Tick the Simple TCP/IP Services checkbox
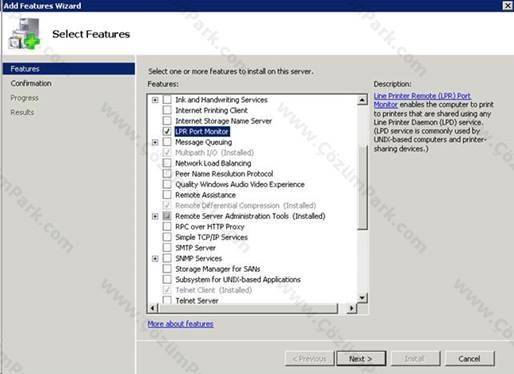 (x=167, y=237)
